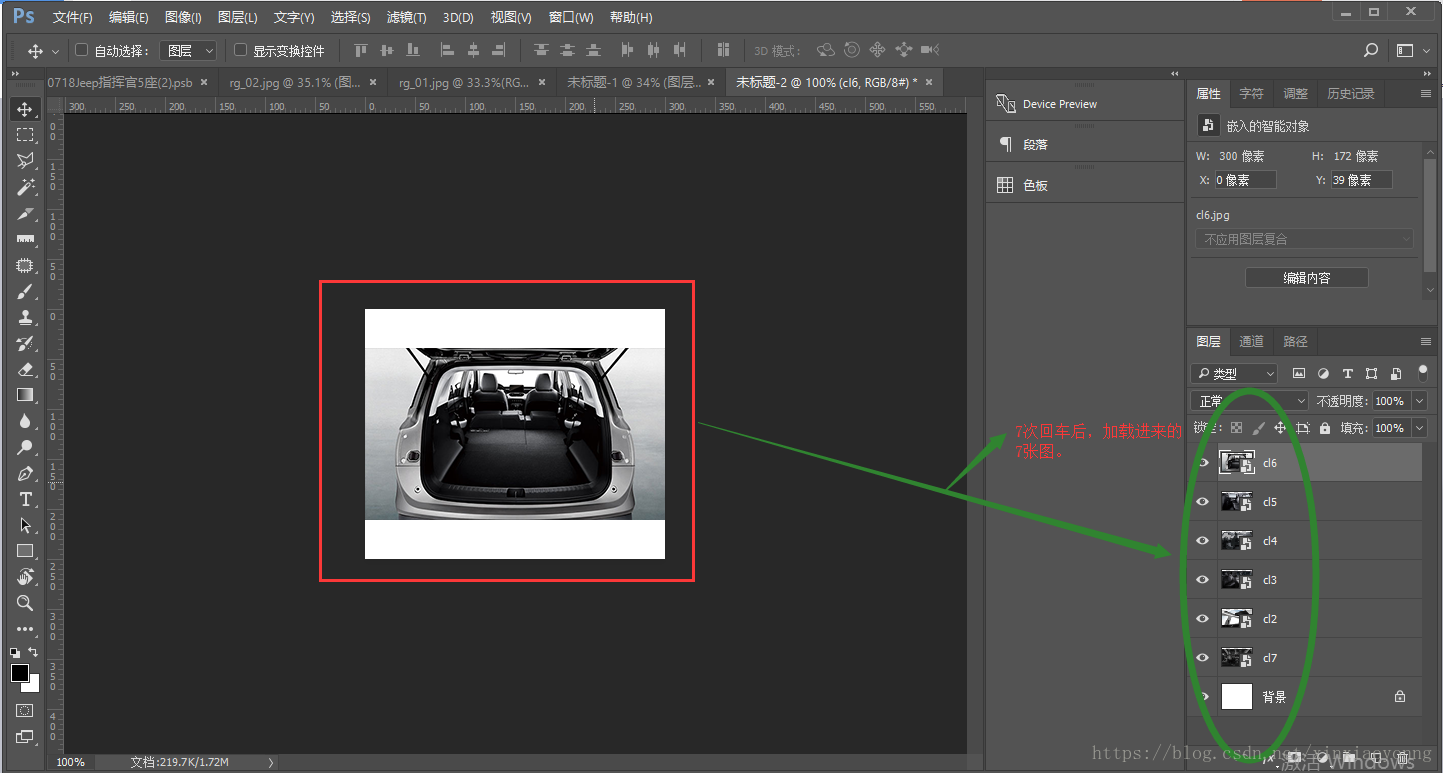
Task: Open the Filter (滤镜) menu
Action: click(x=406, y=17)
